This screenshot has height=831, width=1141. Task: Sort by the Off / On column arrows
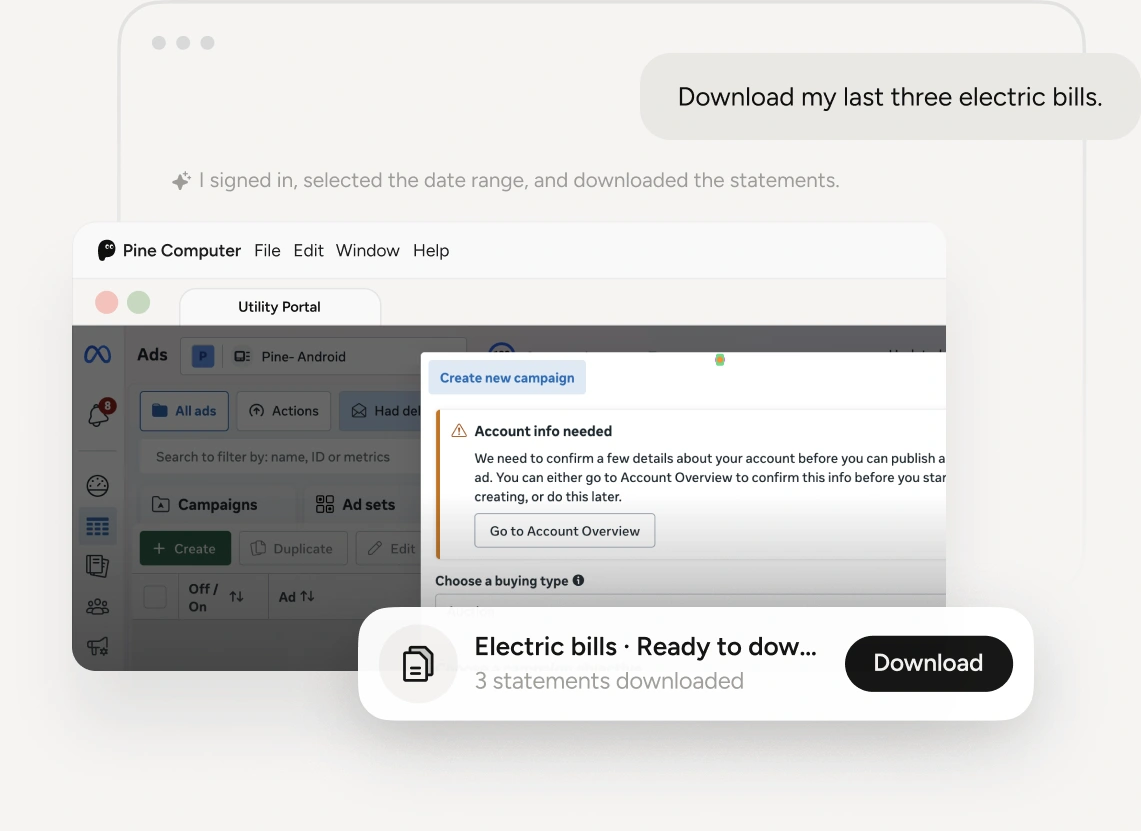pos(236,597)
